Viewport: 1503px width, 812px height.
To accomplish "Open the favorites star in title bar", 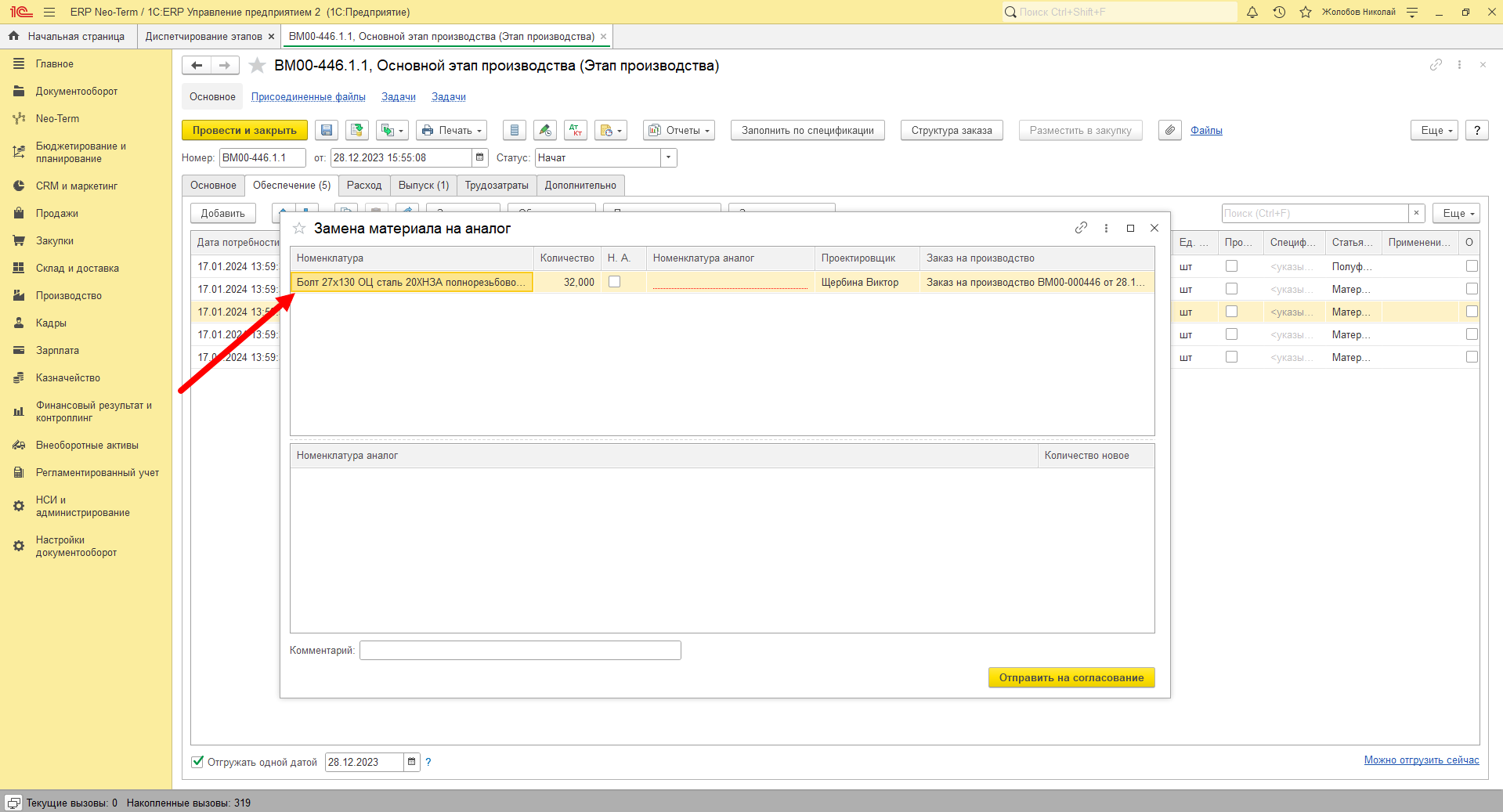I will [1306, 12].
